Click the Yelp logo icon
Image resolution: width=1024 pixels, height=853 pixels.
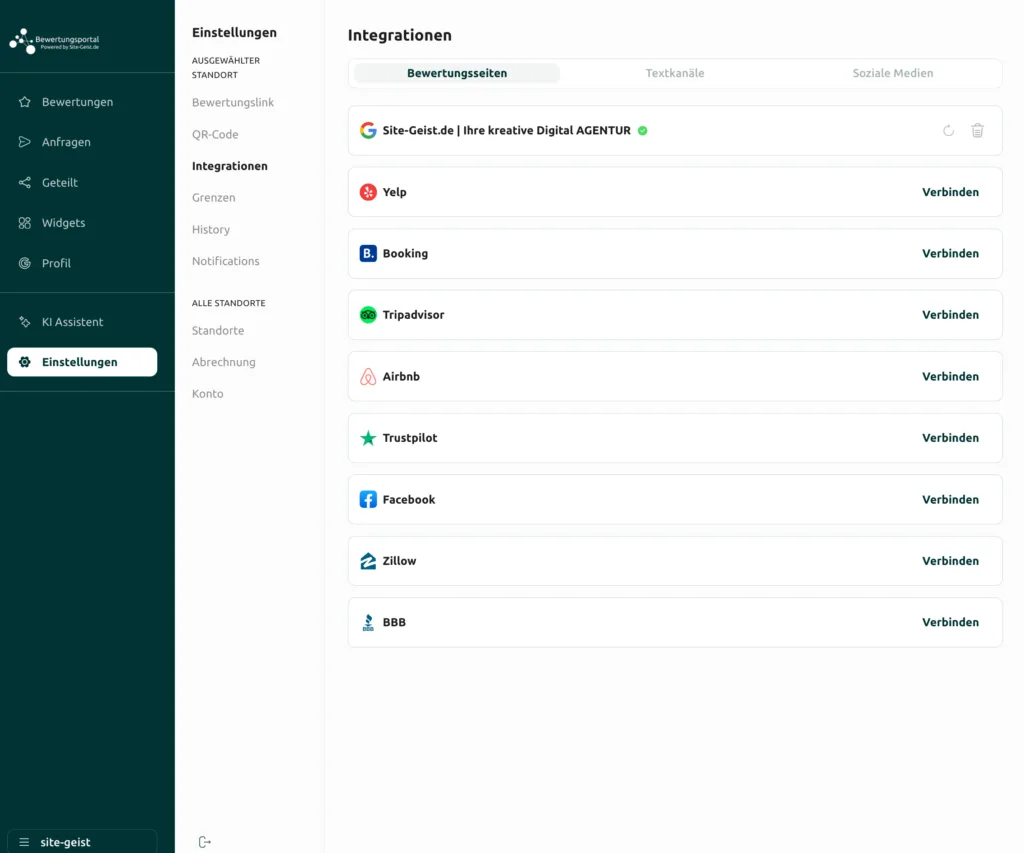coord(368,192)
